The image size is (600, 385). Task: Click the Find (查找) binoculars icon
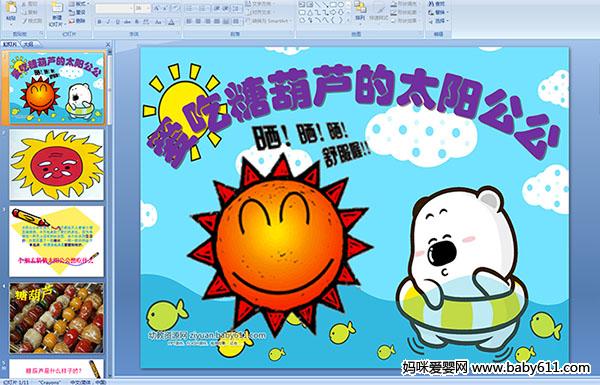[x=432, y=4]
